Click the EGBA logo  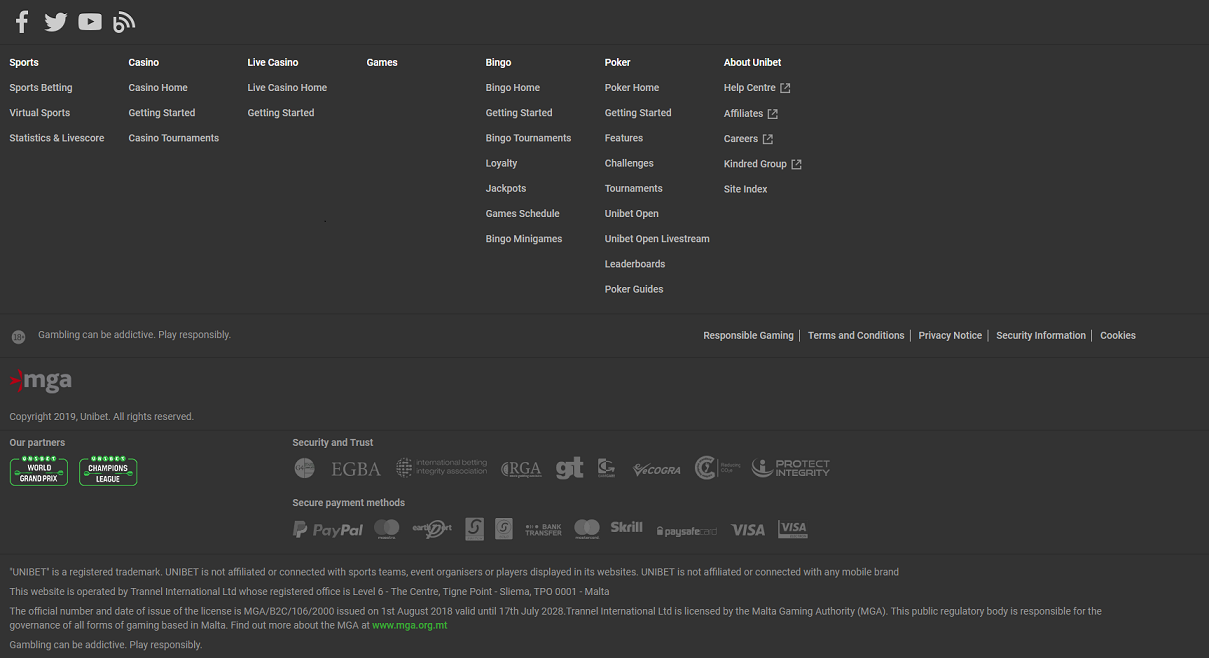click(356, 468)
